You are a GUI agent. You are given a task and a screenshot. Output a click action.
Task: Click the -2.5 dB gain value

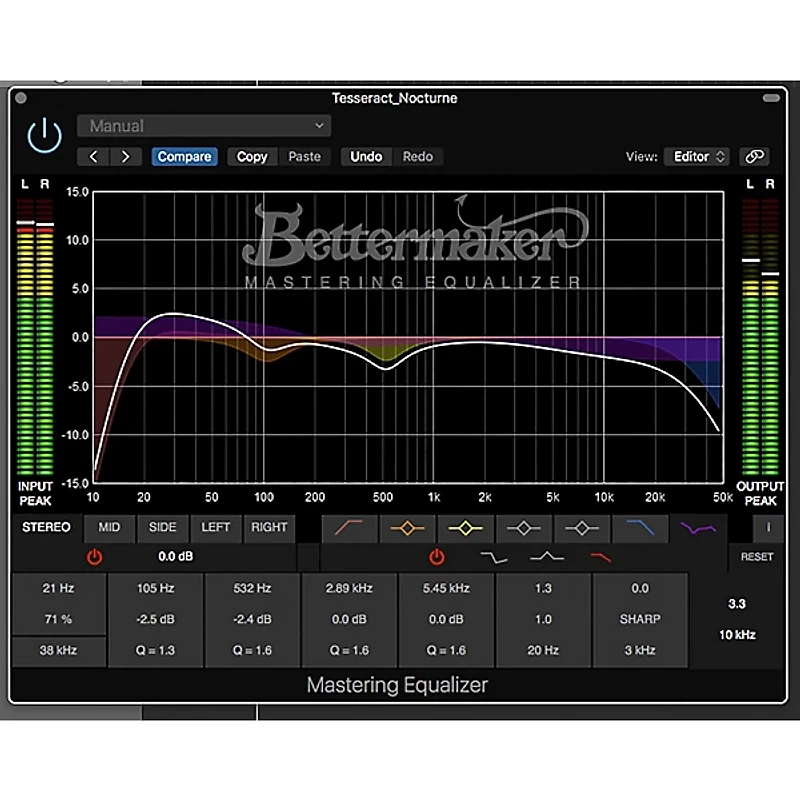pyautogui.click(x=156, y=619)
